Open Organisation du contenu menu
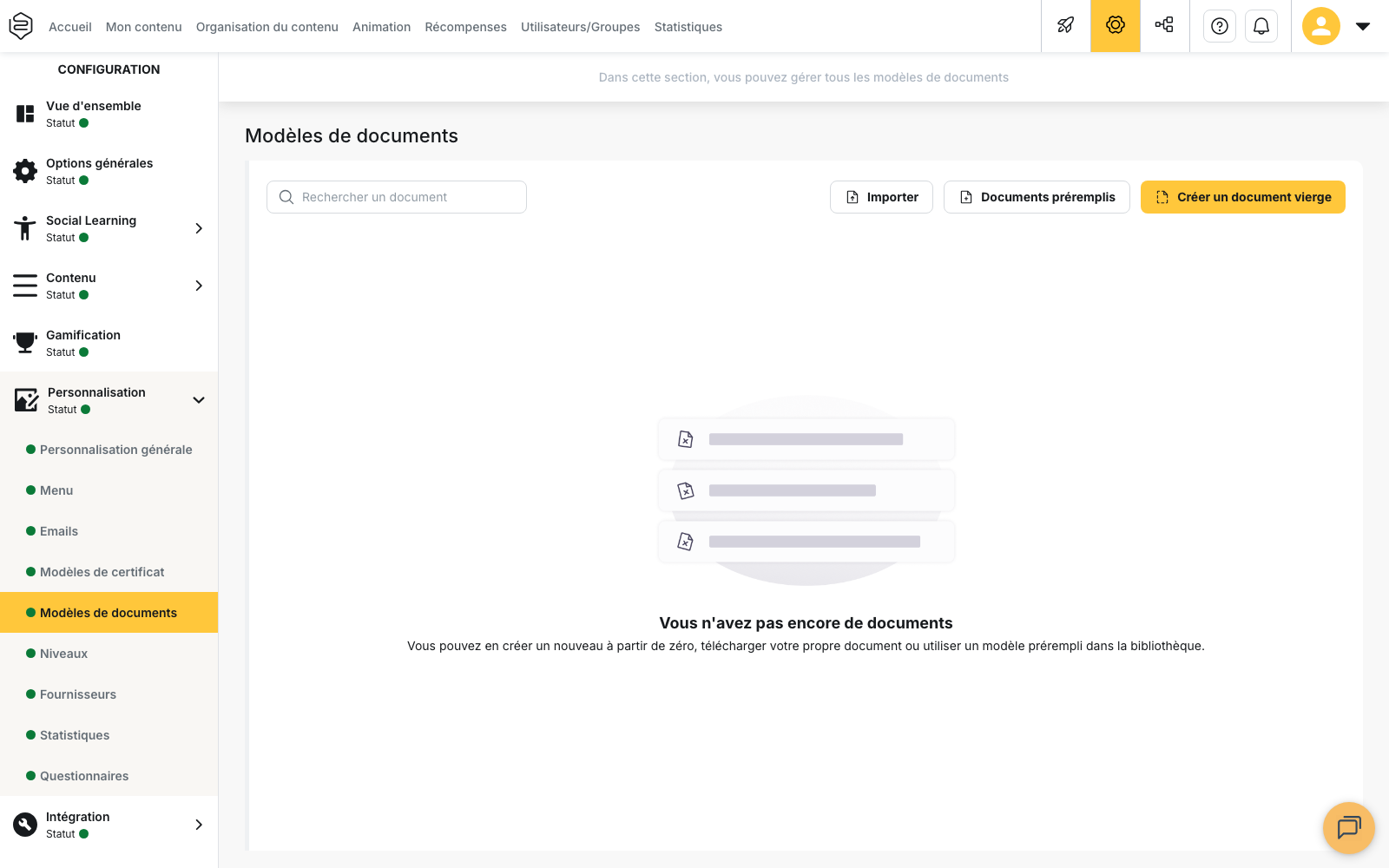 pyautogui.click(x=267, y=27)
